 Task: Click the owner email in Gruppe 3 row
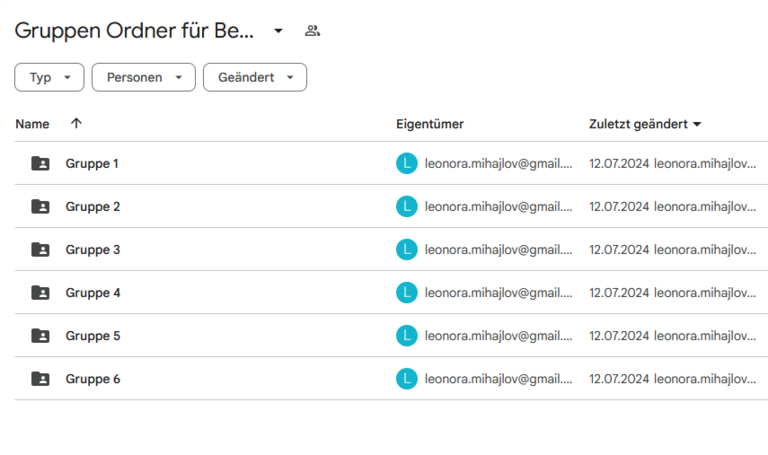pos(498,250)
